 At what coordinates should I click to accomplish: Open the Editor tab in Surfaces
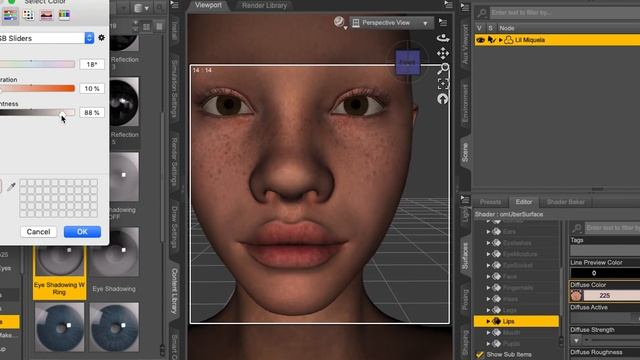point(524,202)
